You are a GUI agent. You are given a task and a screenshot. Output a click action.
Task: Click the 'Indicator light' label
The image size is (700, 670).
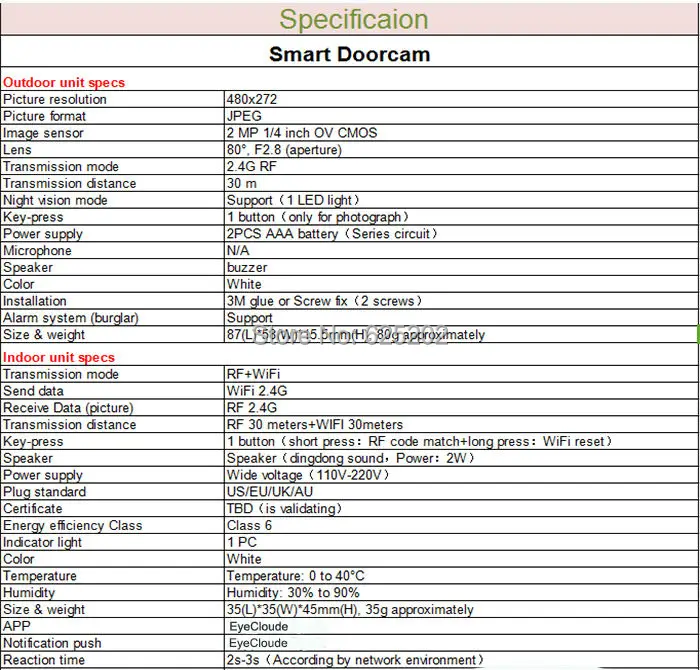42,542
